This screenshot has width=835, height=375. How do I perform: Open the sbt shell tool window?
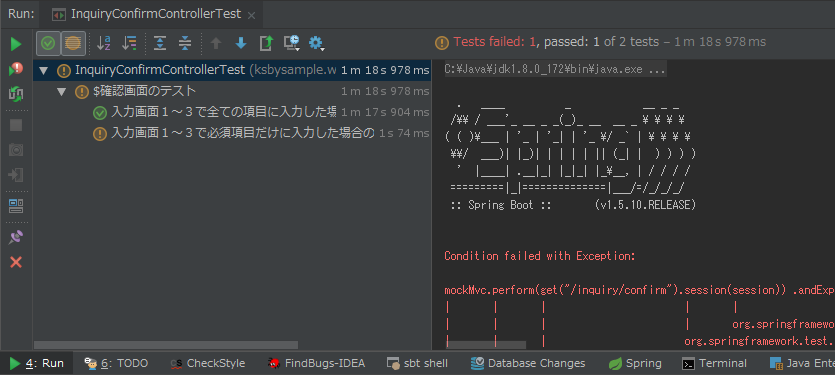418,363
